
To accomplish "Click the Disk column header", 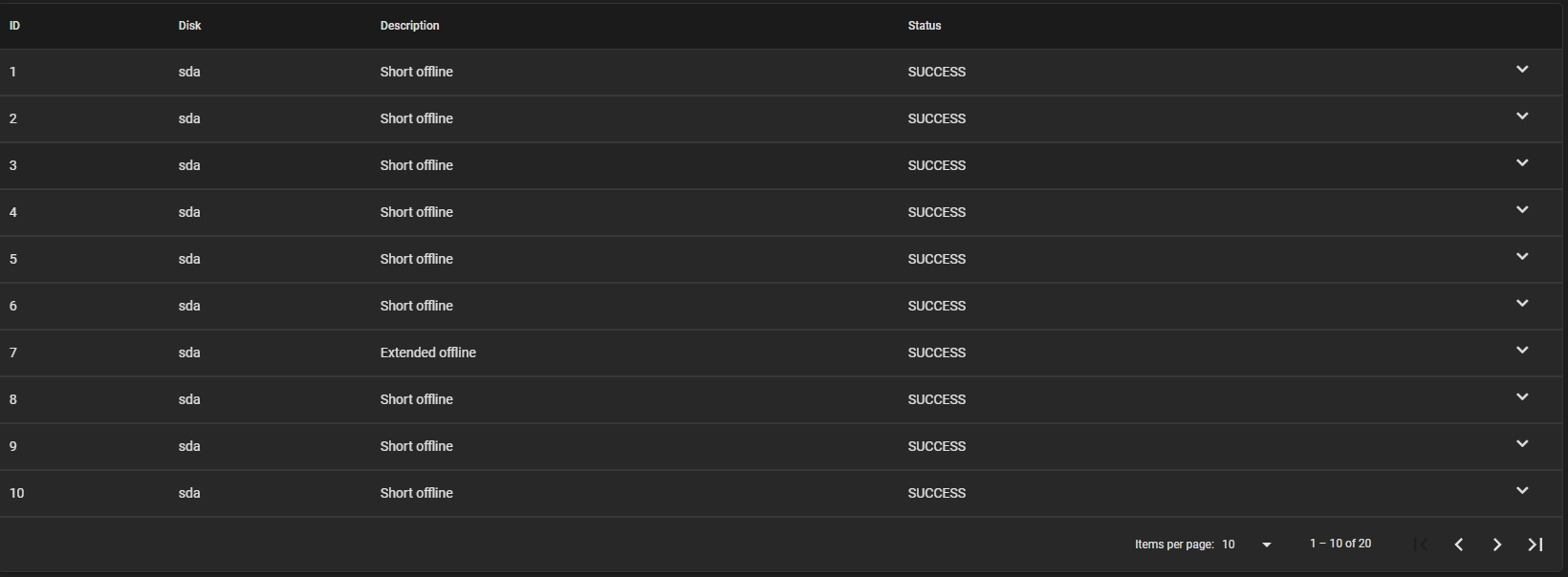I will click(x=189, y=26).
